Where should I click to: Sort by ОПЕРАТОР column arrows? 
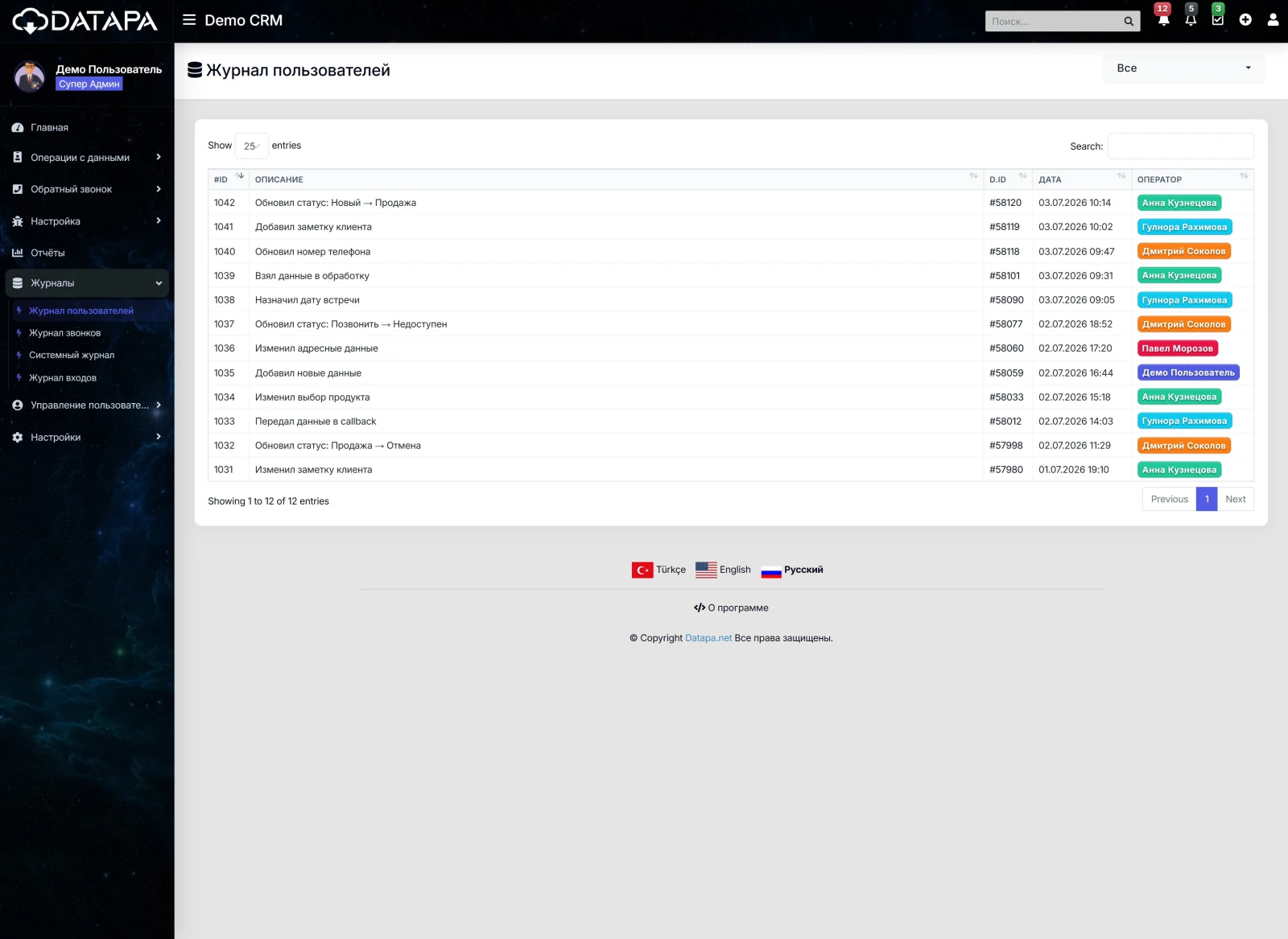coord(1245,176)
